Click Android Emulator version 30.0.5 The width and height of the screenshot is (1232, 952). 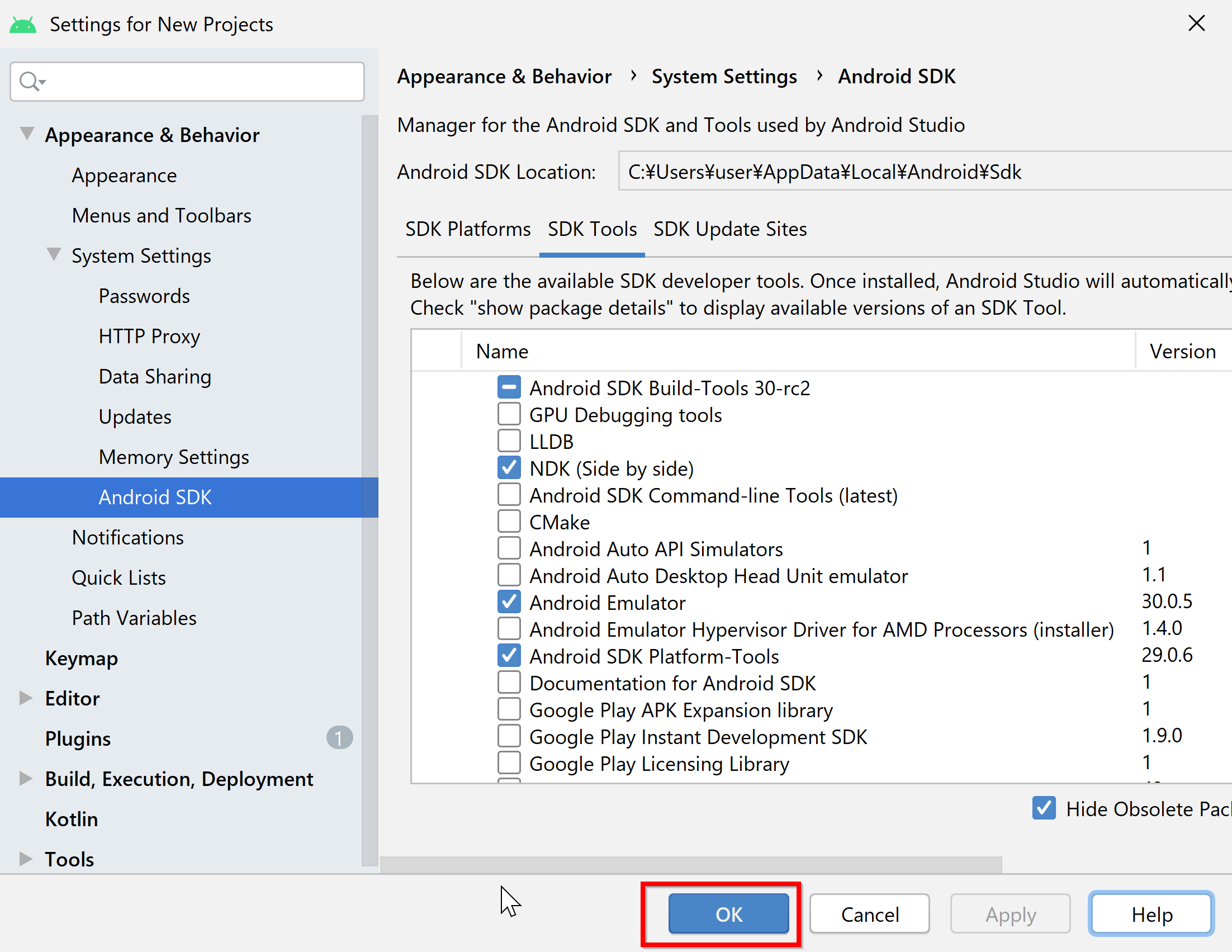coord(1167,601)
